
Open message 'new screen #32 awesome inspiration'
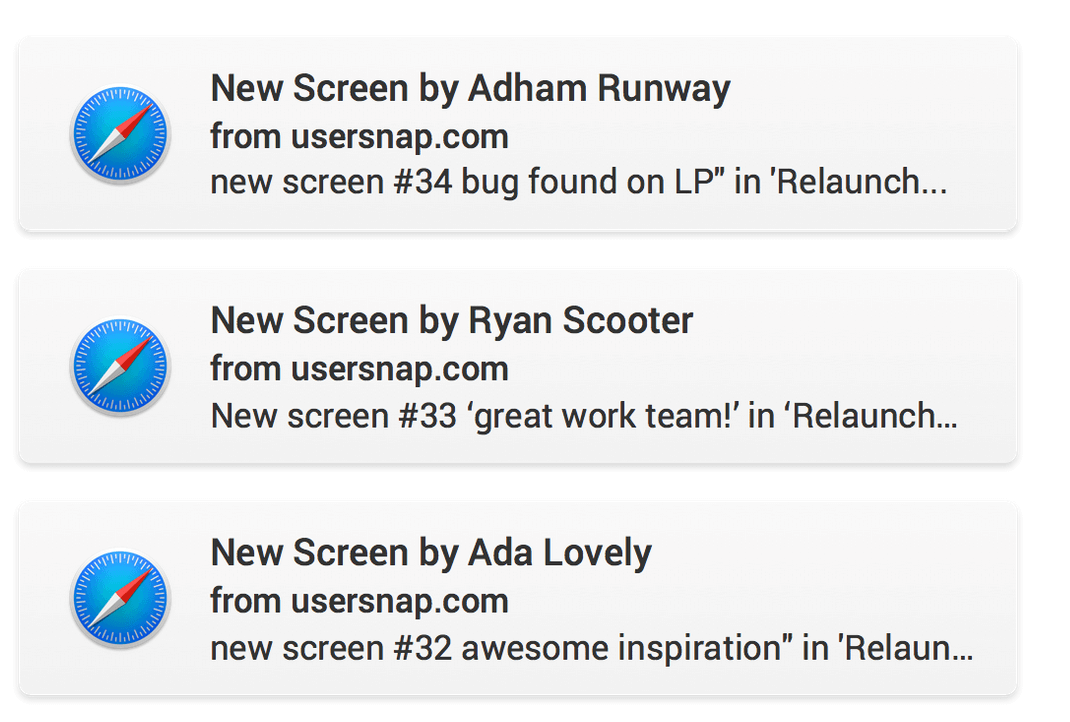coord(592,648)
